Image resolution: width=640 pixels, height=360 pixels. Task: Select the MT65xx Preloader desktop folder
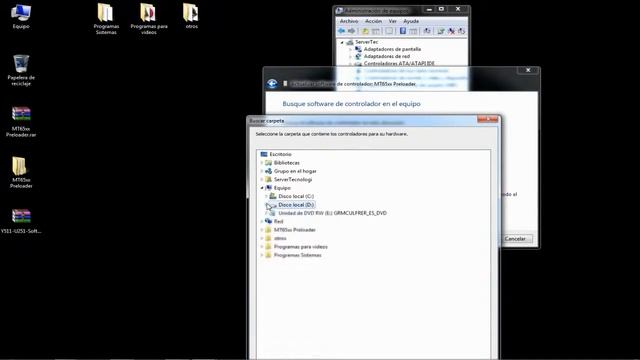coord(21,172)
